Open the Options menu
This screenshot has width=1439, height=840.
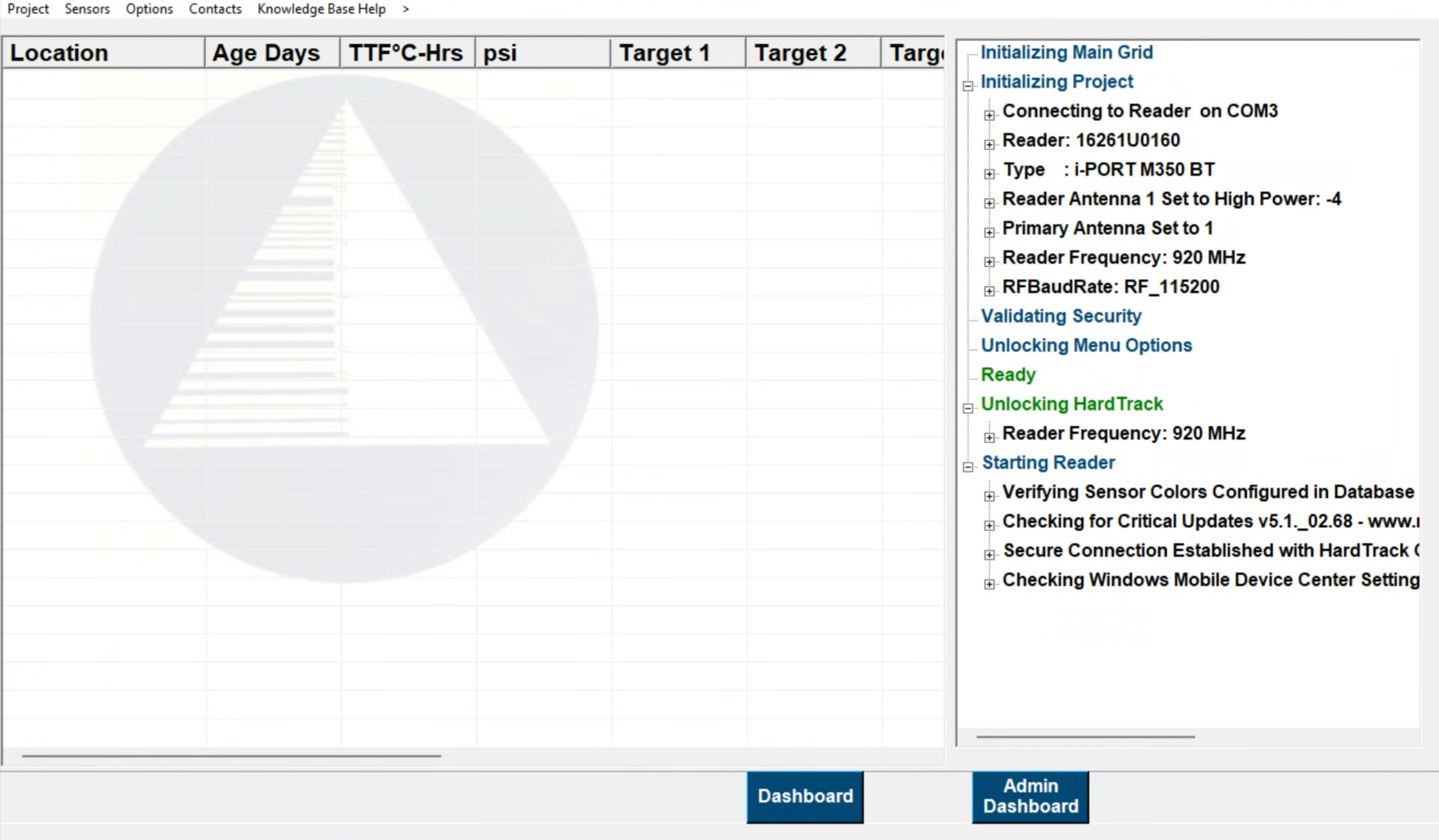point(149,9)
